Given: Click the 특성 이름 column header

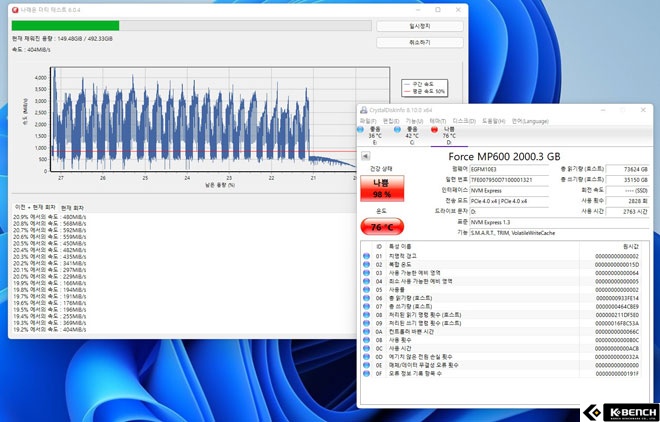Looking at the screenshot, I should [483, 247].
